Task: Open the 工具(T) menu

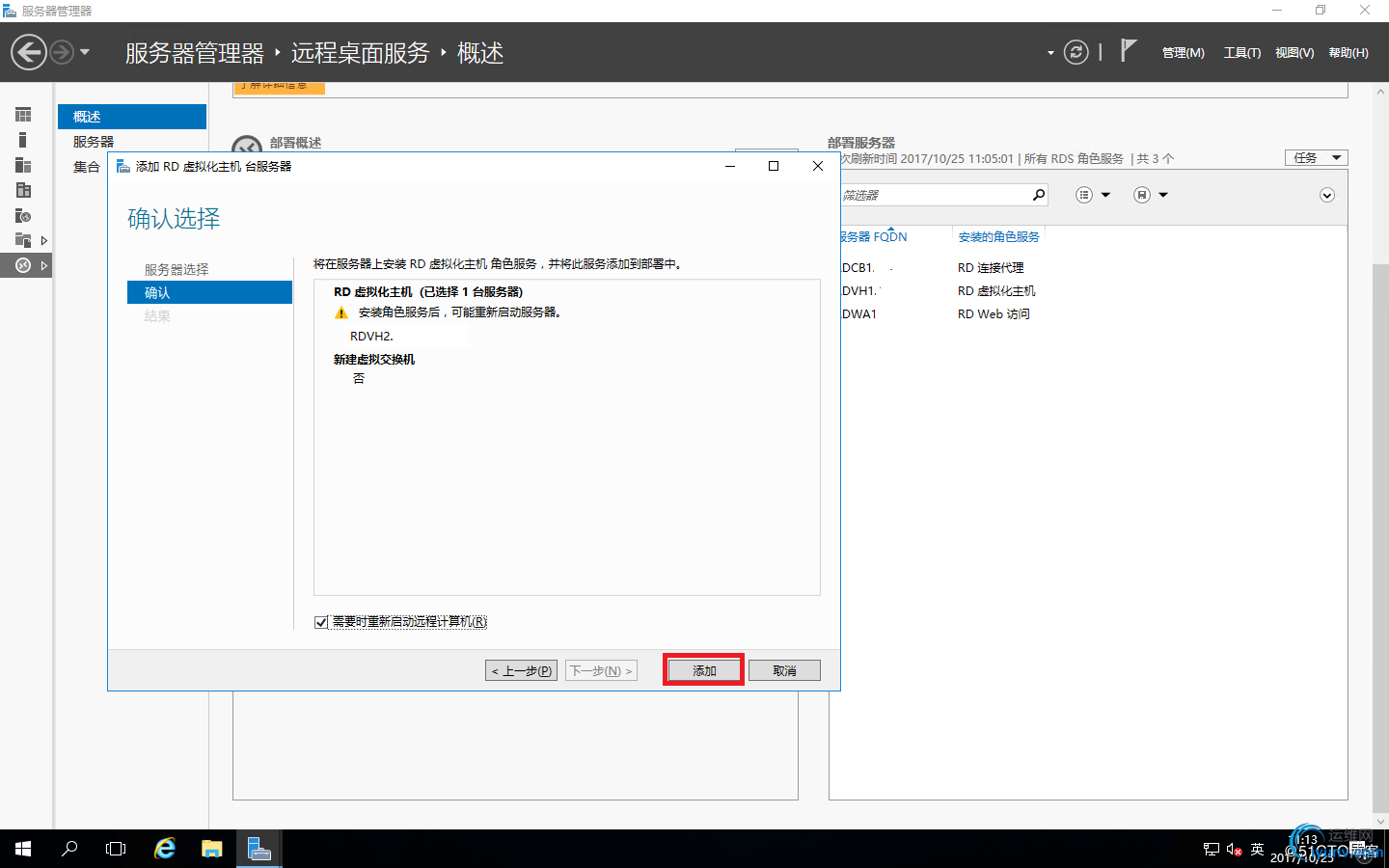Action: pos(1242,53)
